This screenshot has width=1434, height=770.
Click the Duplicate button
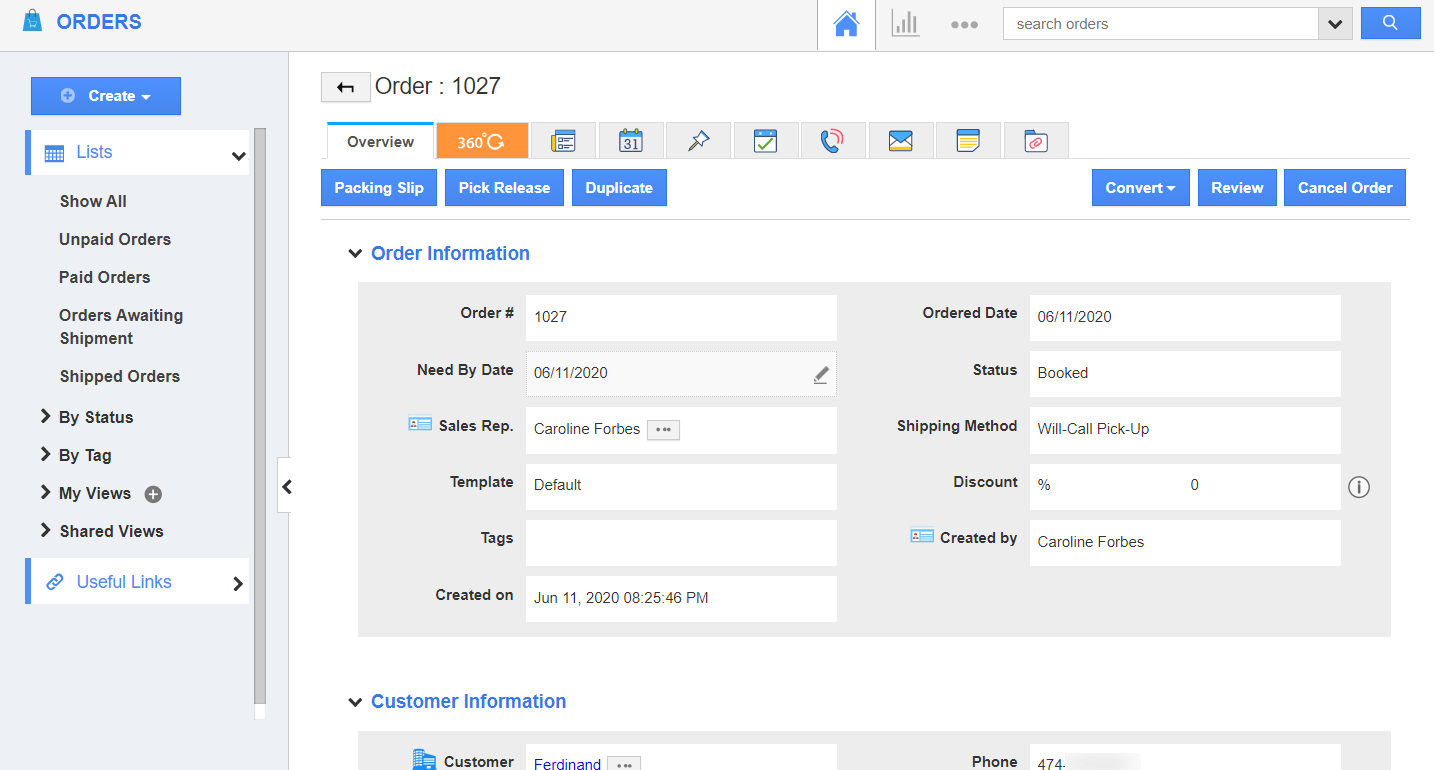(x=619, y=188)
